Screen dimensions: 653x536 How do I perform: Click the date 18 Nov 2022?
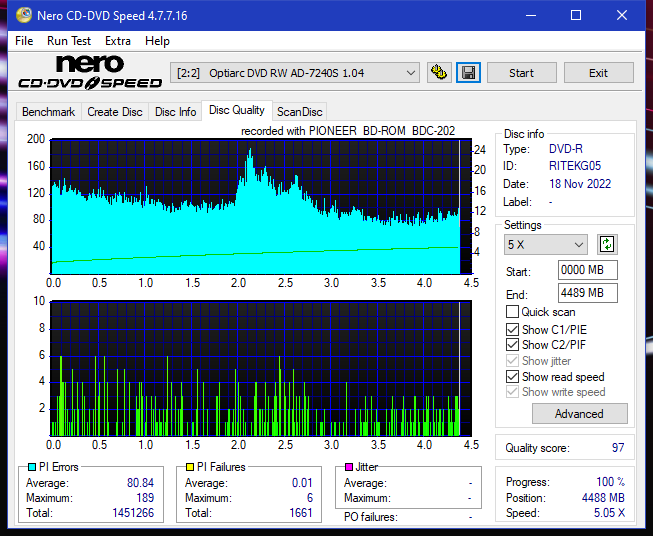pyautogui.click(x=580, y=184)
